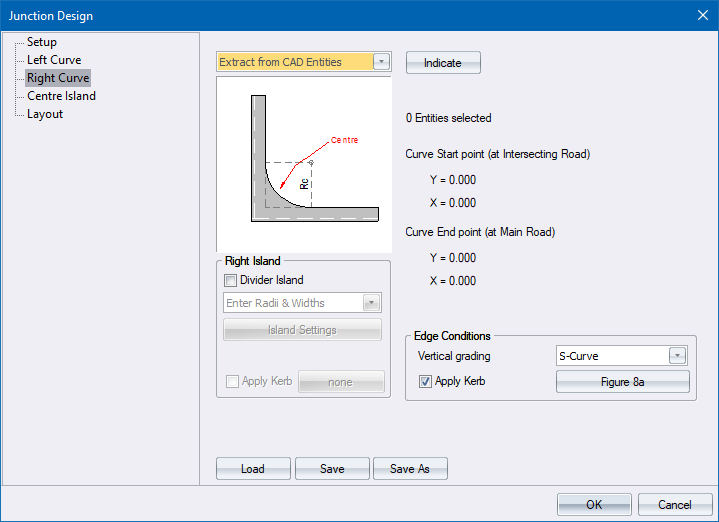This screenshot has width=719, height=522.
Task: Click the curve radius diagram image
Action: pos(303,163)
